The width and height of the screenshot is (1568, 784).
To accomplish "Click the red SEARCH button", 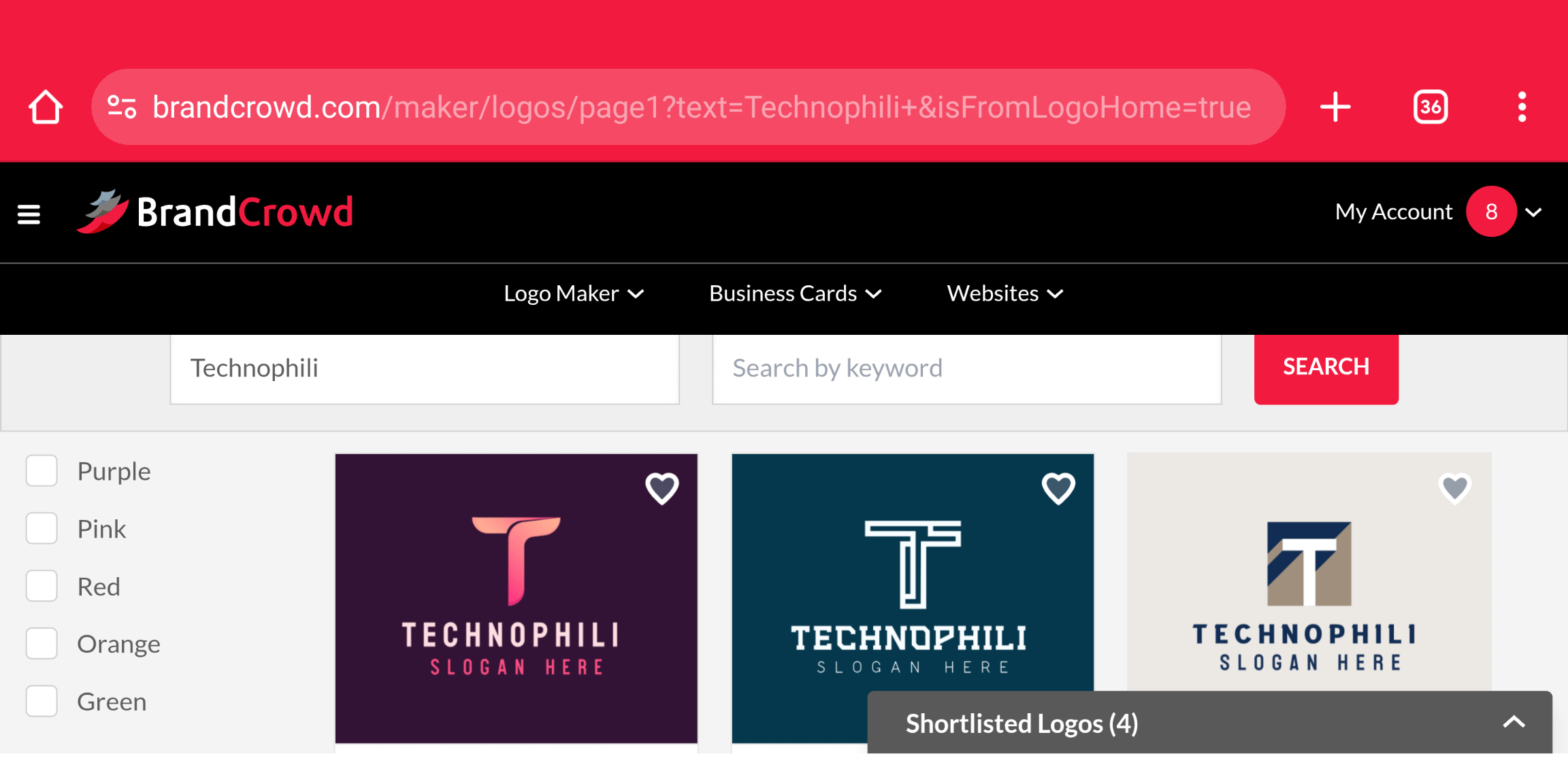I will [1326, 367].
